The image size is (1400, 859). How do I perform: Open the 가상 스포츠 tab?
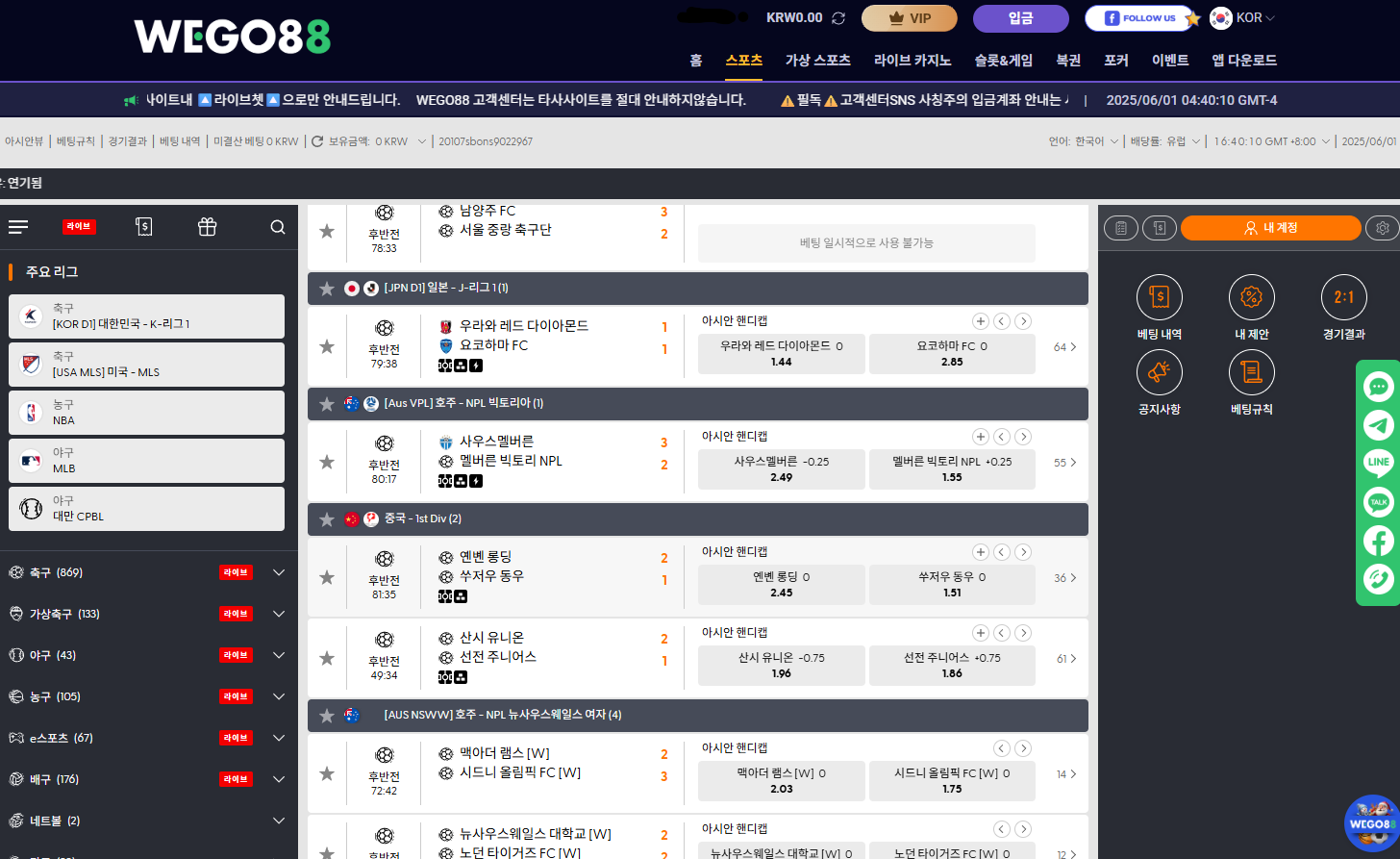(x=817, y=60)
